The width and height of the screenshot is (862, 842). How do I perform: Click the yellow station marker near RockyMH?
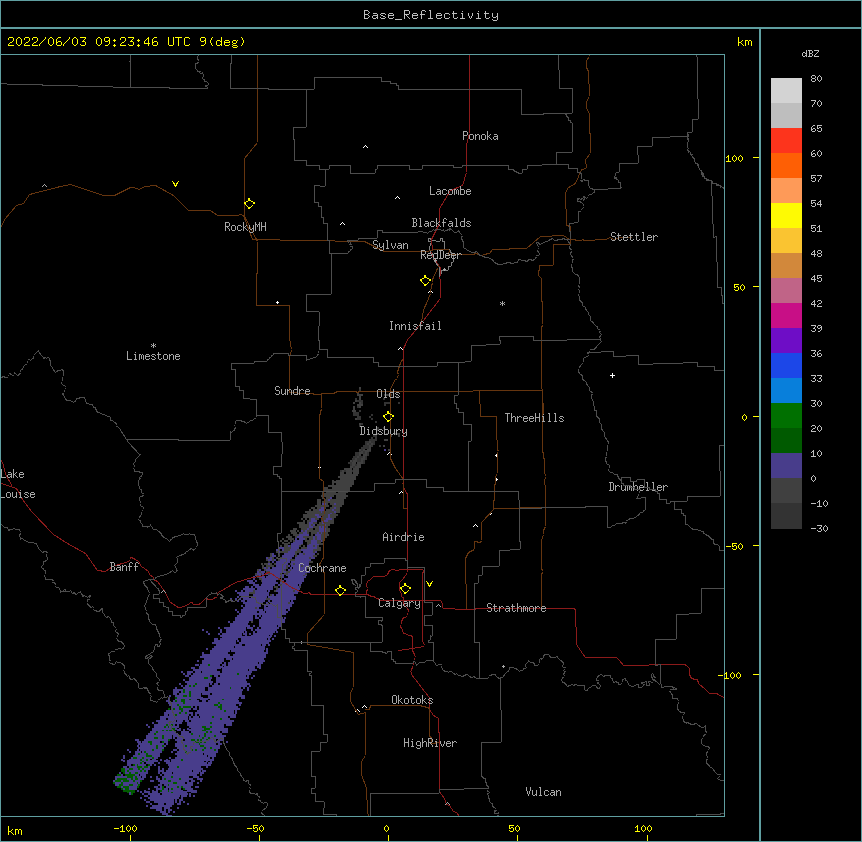(249, 203)
